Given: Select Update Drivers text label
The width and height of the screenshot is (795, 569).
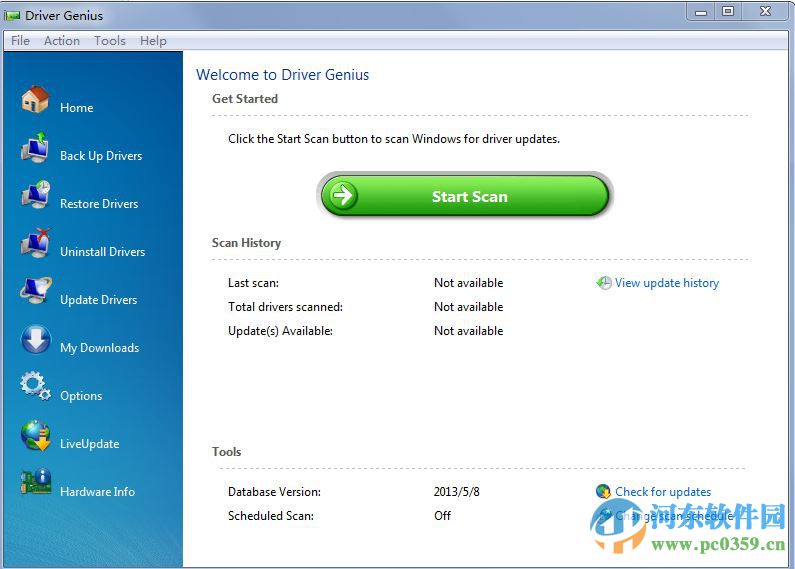Looking at the screenshot, I should pos(98,300).
